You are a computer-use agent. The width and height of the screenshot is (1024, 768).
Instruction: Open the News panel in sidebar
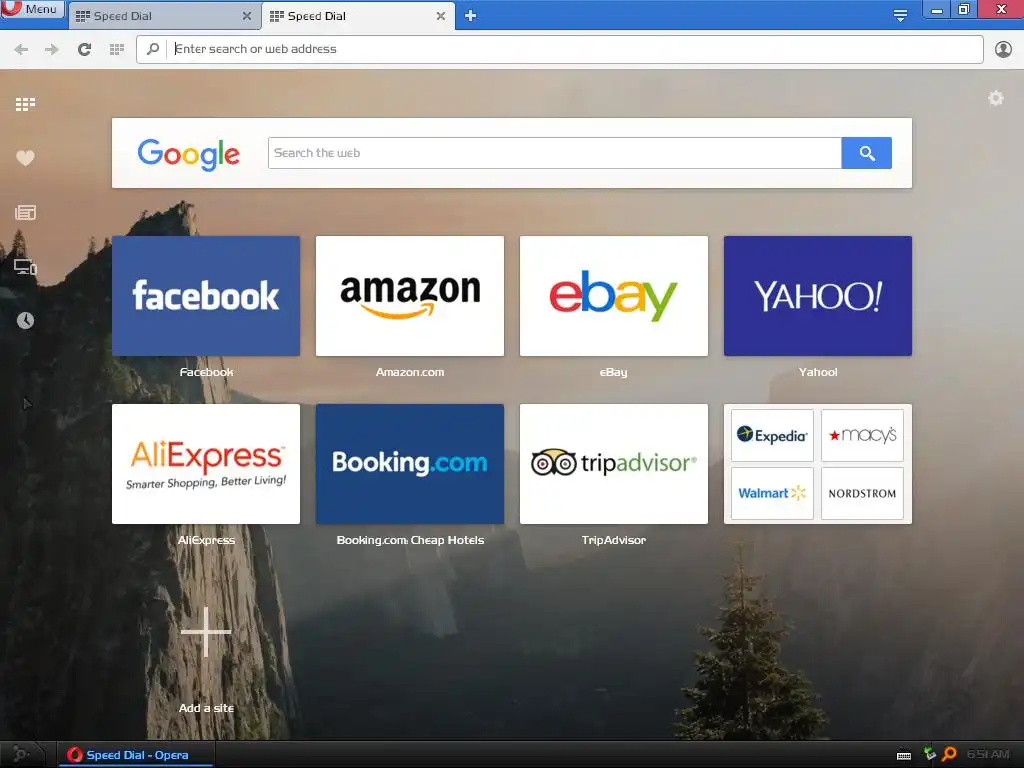click(25, 212)
